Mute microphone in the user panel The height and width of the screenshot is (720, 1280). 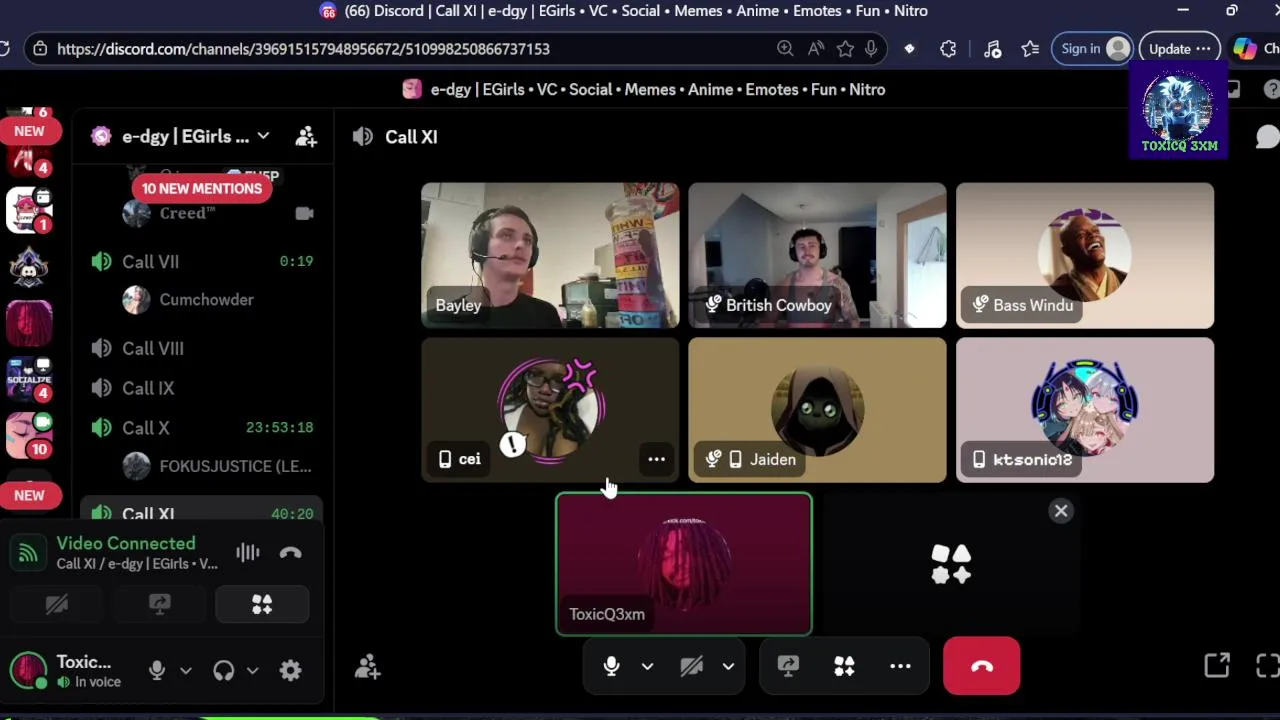(157, 671)
